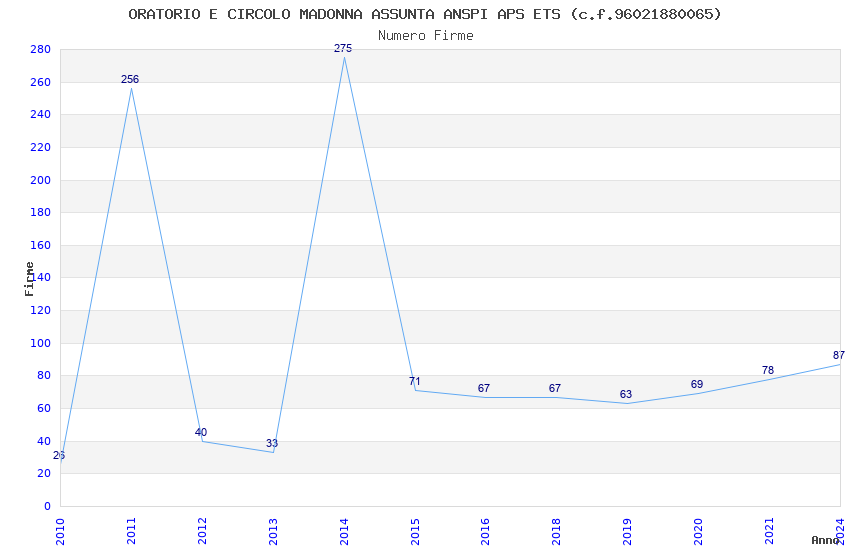Click the y-axis value 260

(x=41, y=82)
